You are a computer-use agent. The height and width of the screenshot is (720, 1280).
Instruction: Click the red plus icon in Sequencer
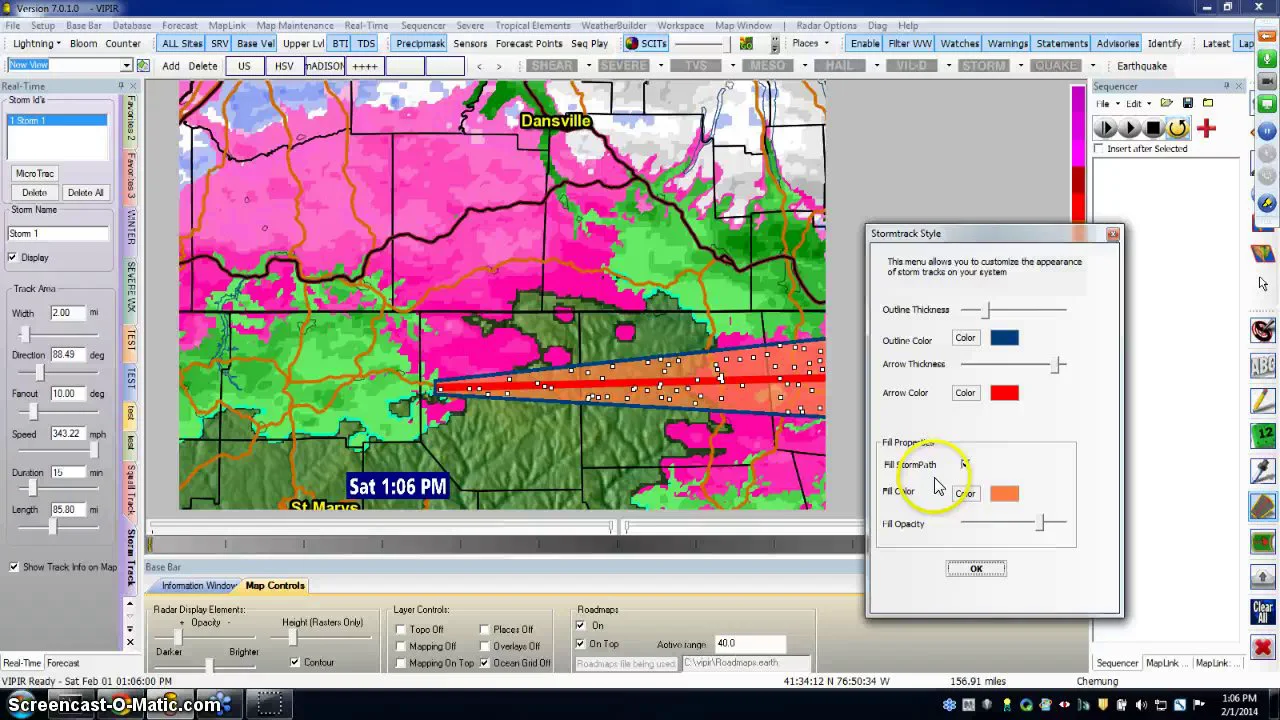[x=1206, y=127]
